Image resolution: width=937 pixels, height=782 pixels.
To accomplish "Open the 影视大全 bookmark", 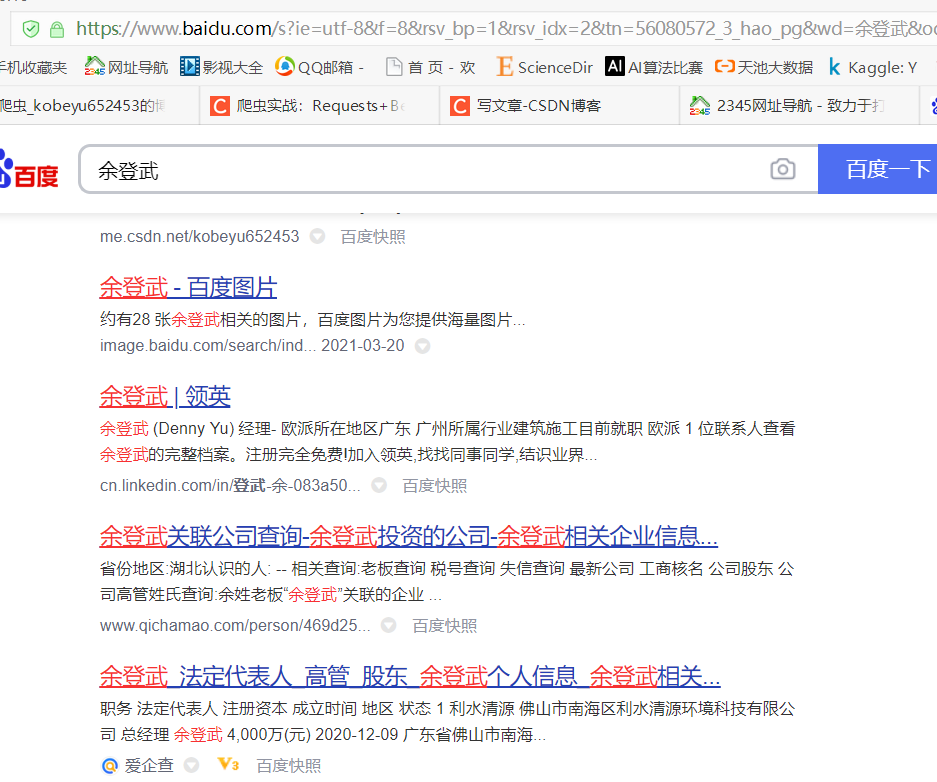I will [222, 67].
